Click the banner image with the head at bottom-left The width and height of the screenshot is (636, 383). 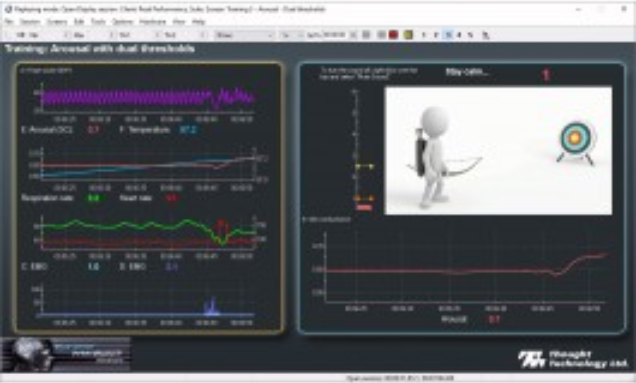[x=66, y=355]
